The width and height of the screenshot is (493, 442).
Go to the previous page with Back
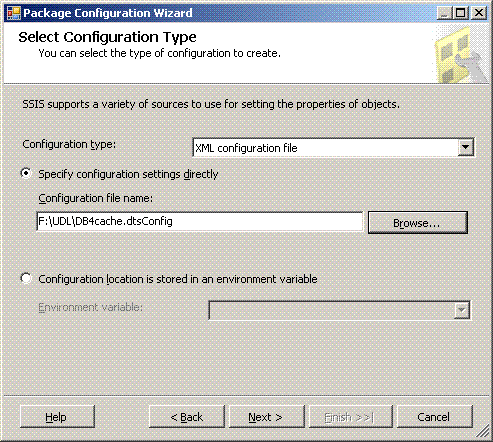click(x=187, y=417)
